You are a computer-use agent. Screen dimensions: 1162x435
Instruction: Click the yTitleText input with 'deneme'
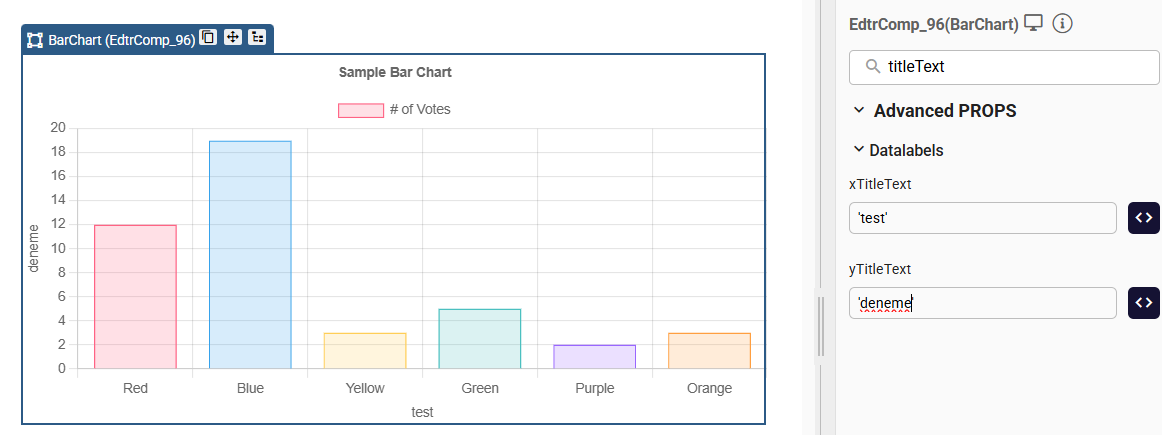982,303
